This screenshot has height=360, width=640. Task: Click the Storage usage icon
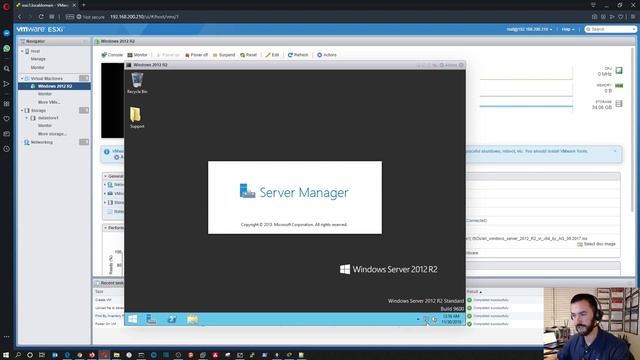619,104
